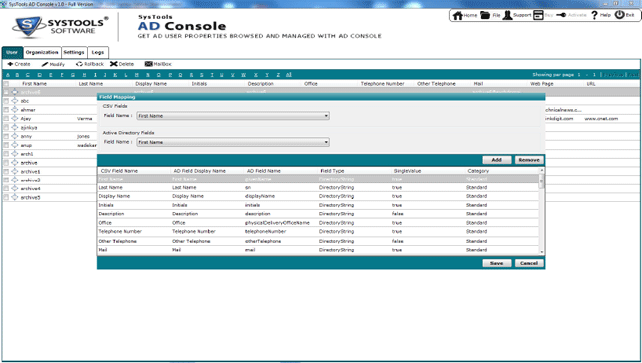Click user icon beside archive5 row
The image size is (642, 363).
pyautogui.click(x=15, y=197)
